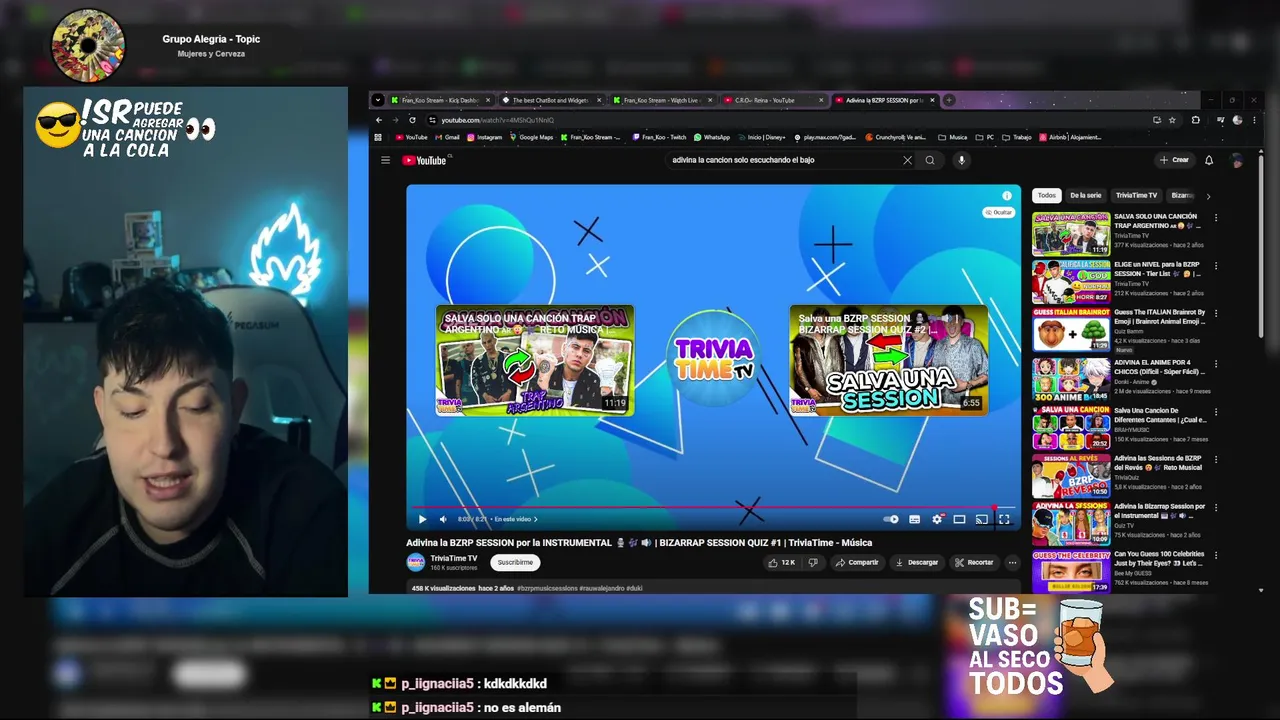Click the Compartir share button
The height and width of the screenshot is (720, 1280).
tap(856, 562)
